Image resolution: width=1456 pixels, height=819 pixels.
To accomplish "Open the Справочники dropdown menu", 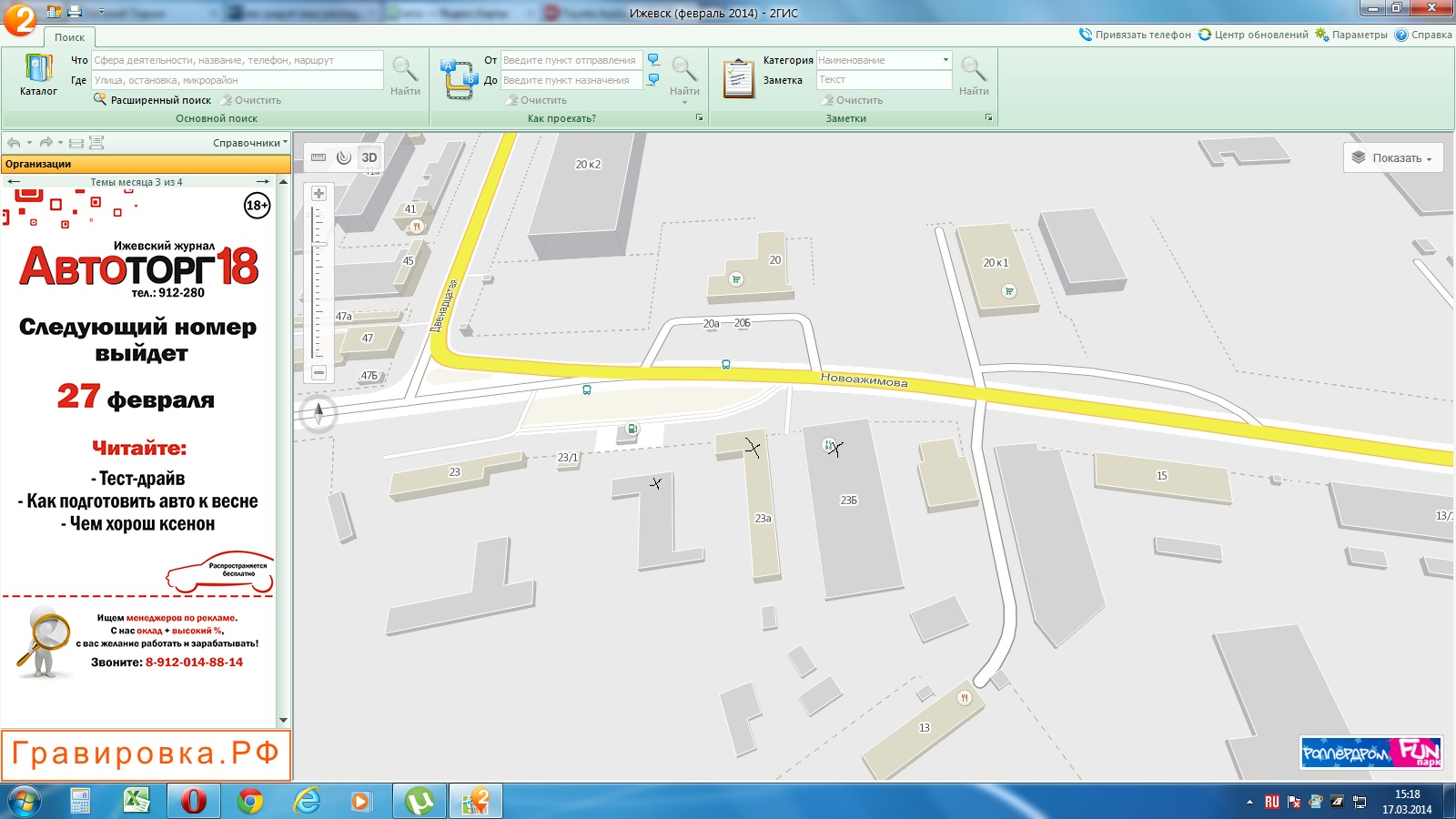I will (x=249, y=143).
